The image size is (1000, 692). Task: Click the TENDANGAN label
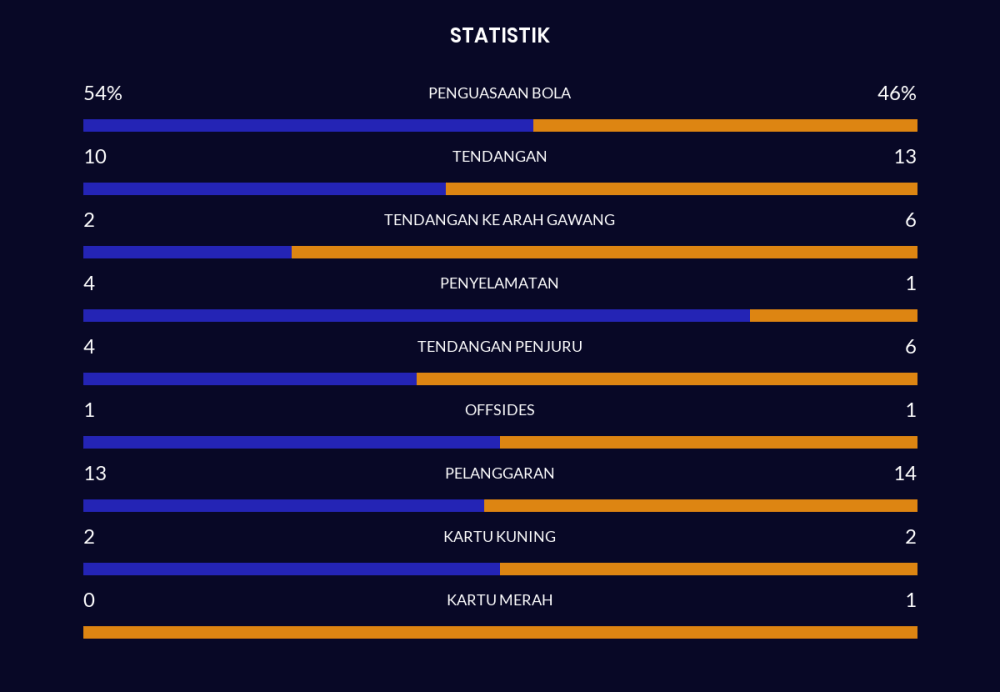pyautogui.click(x=499, y=157)
